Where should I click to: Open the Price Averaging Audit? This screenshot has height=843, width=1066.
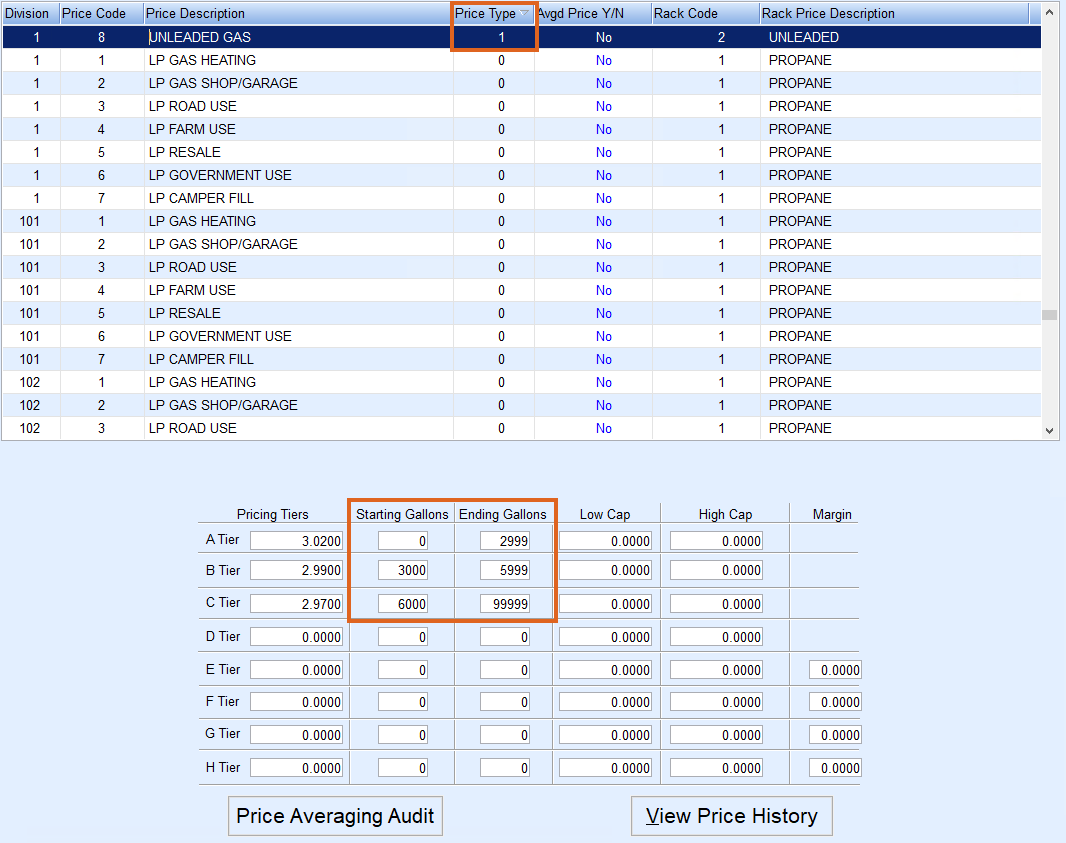[335, 816]
